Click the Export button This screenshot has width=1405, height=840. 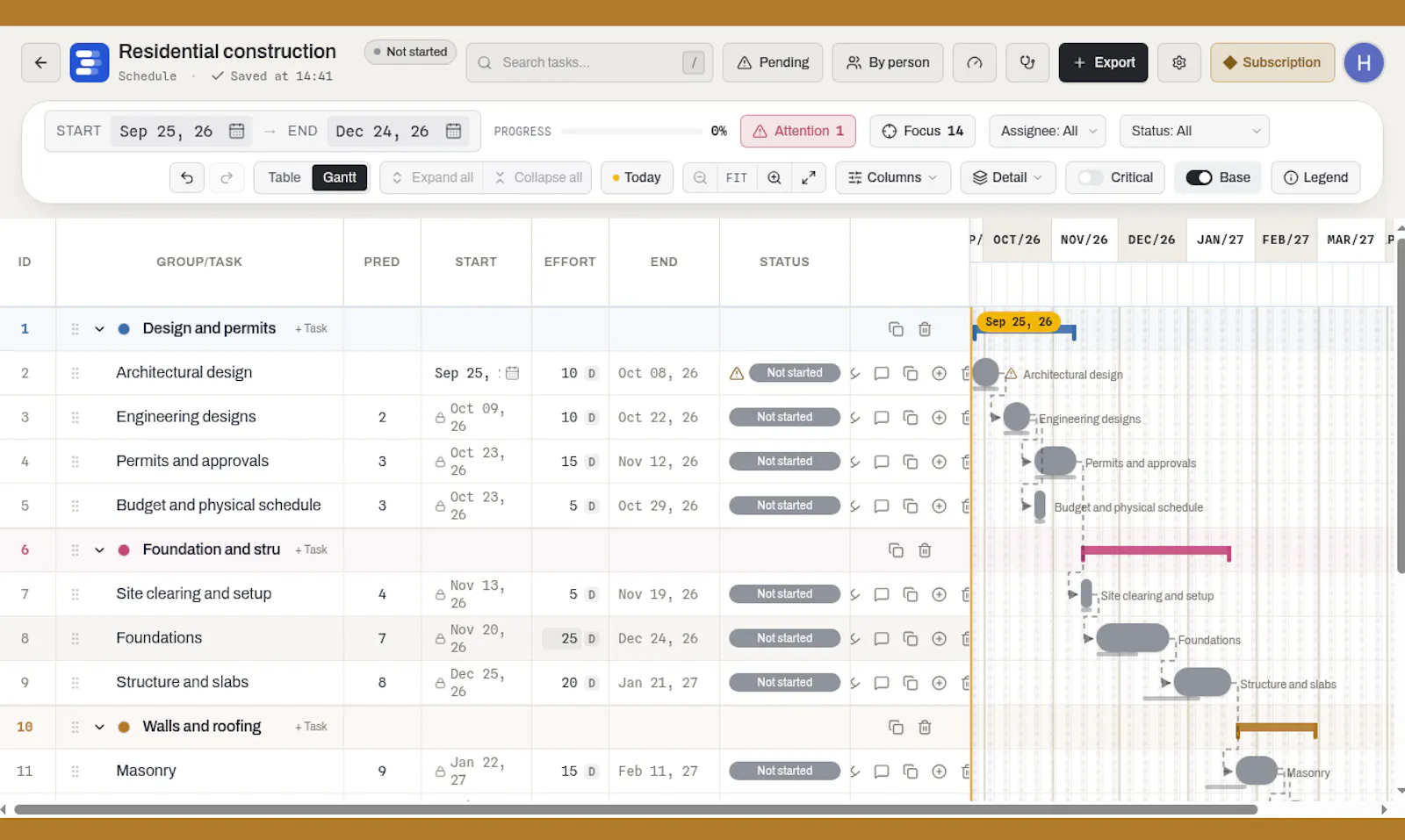[x=1103, y=62]
